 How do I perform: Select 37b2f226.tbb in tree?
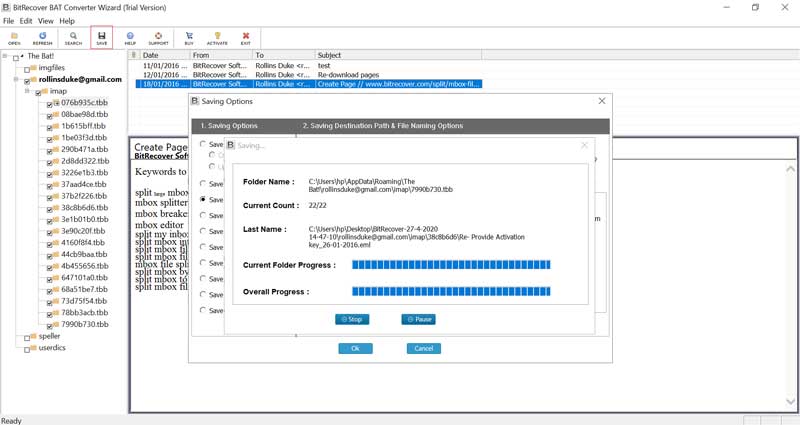84,196
